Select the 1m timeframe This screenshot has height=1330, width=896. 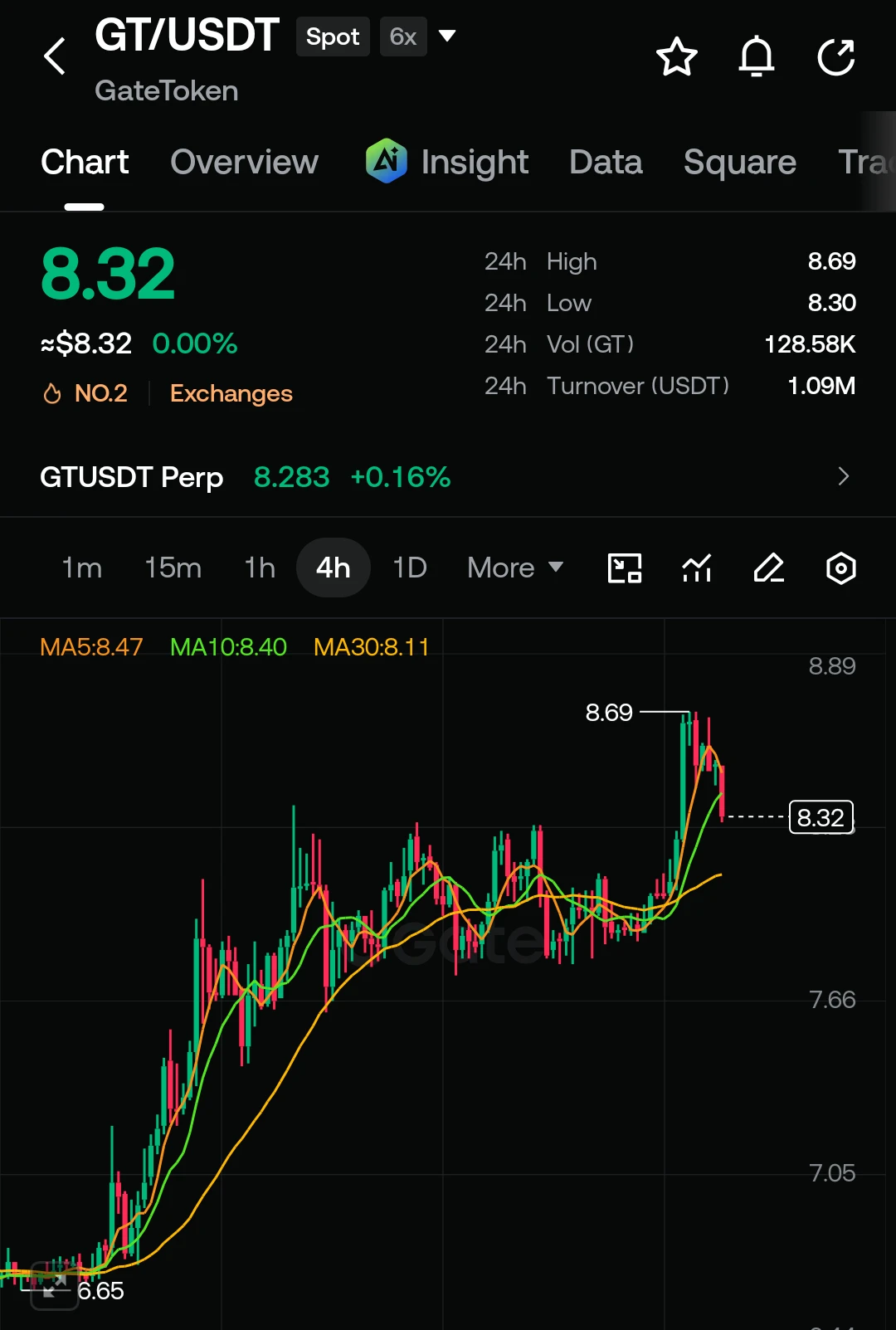tap(82, 568)
